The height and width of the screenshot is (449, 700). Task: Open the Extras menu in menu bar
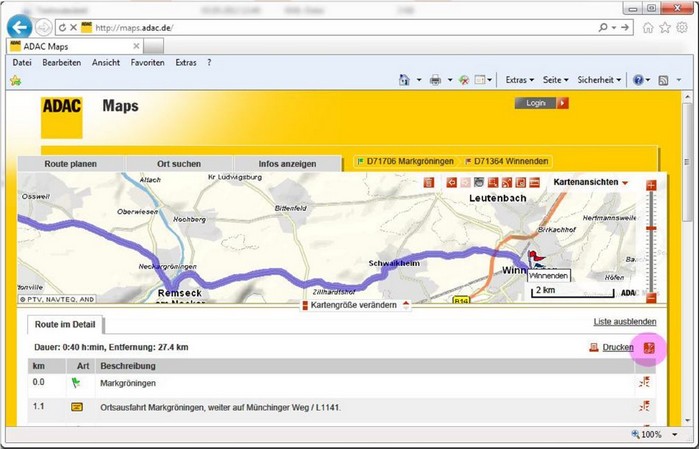pos(186,62)
